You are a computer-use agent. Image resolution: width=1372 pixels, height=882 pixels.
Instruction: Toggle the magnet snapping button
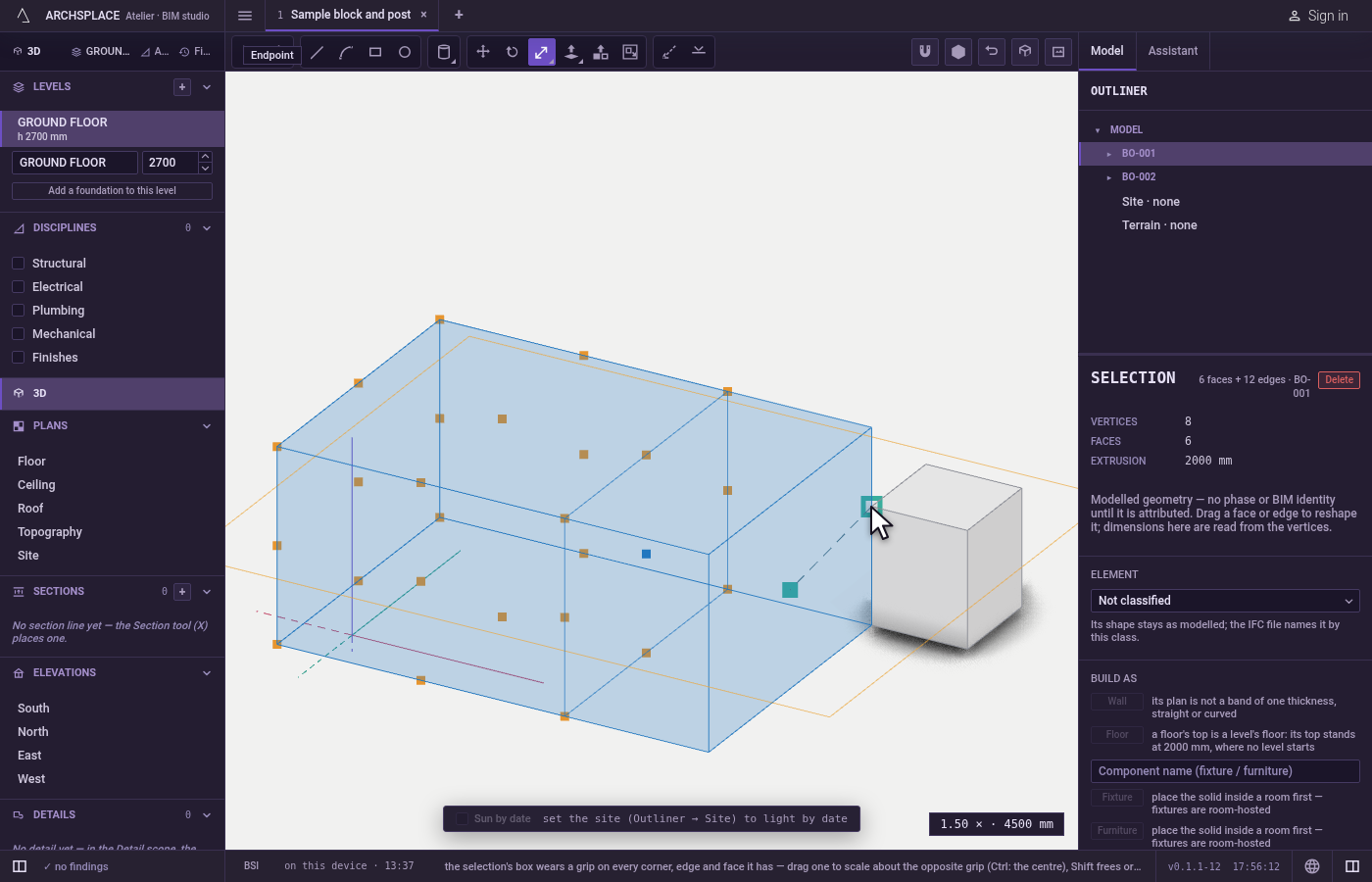[x=925, y=52]
